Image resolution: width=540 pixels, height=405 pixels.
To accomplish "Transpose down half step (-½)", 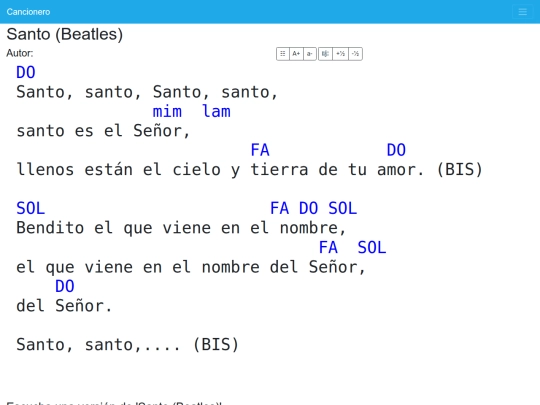I will click(355, 54).
